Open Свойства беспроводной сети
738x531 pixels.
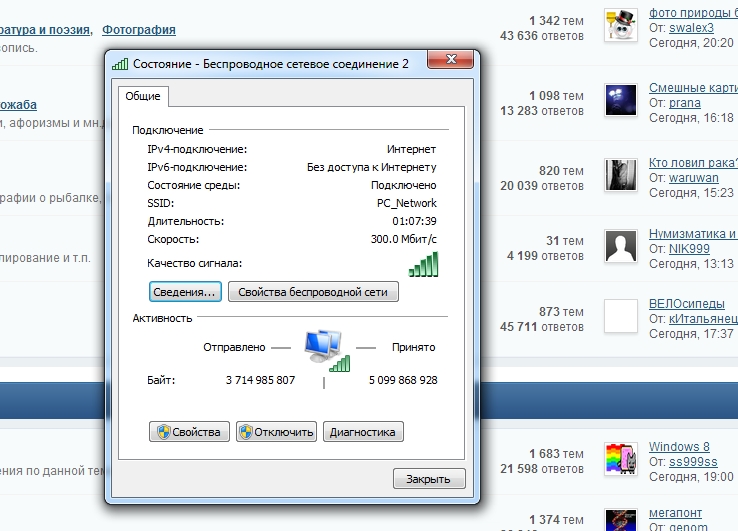313,292
